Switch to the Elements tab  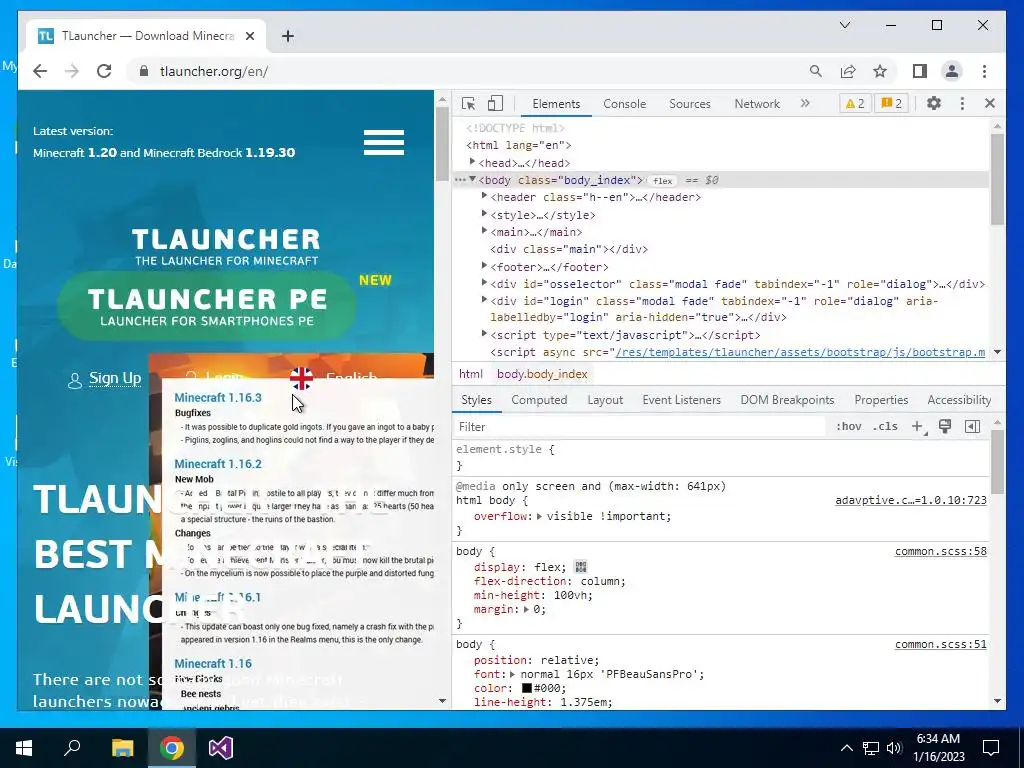pos(556,104)
